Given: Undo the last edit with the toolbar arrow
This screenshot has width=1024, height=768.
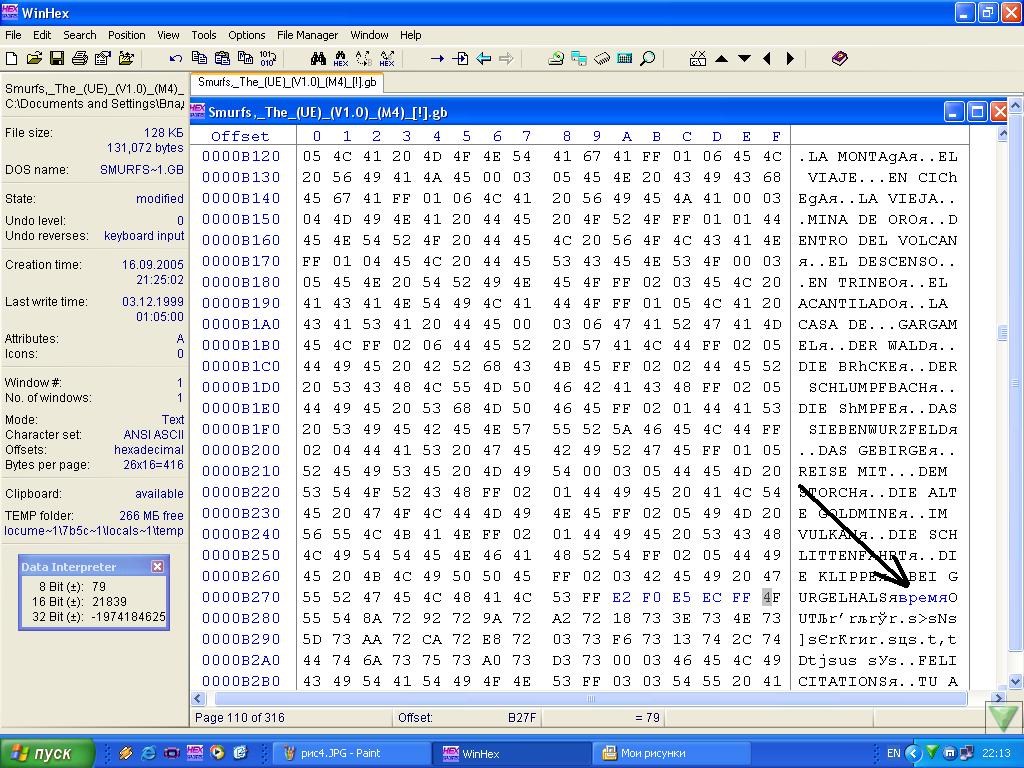Looking at the screenshot, I should click(175, 59).
